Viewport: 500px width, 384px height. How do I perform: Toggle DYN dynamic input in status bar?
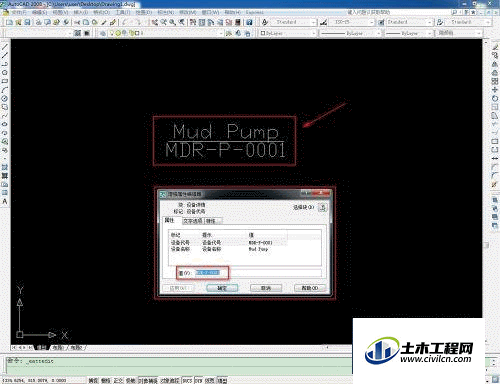[x=198, y=380]
